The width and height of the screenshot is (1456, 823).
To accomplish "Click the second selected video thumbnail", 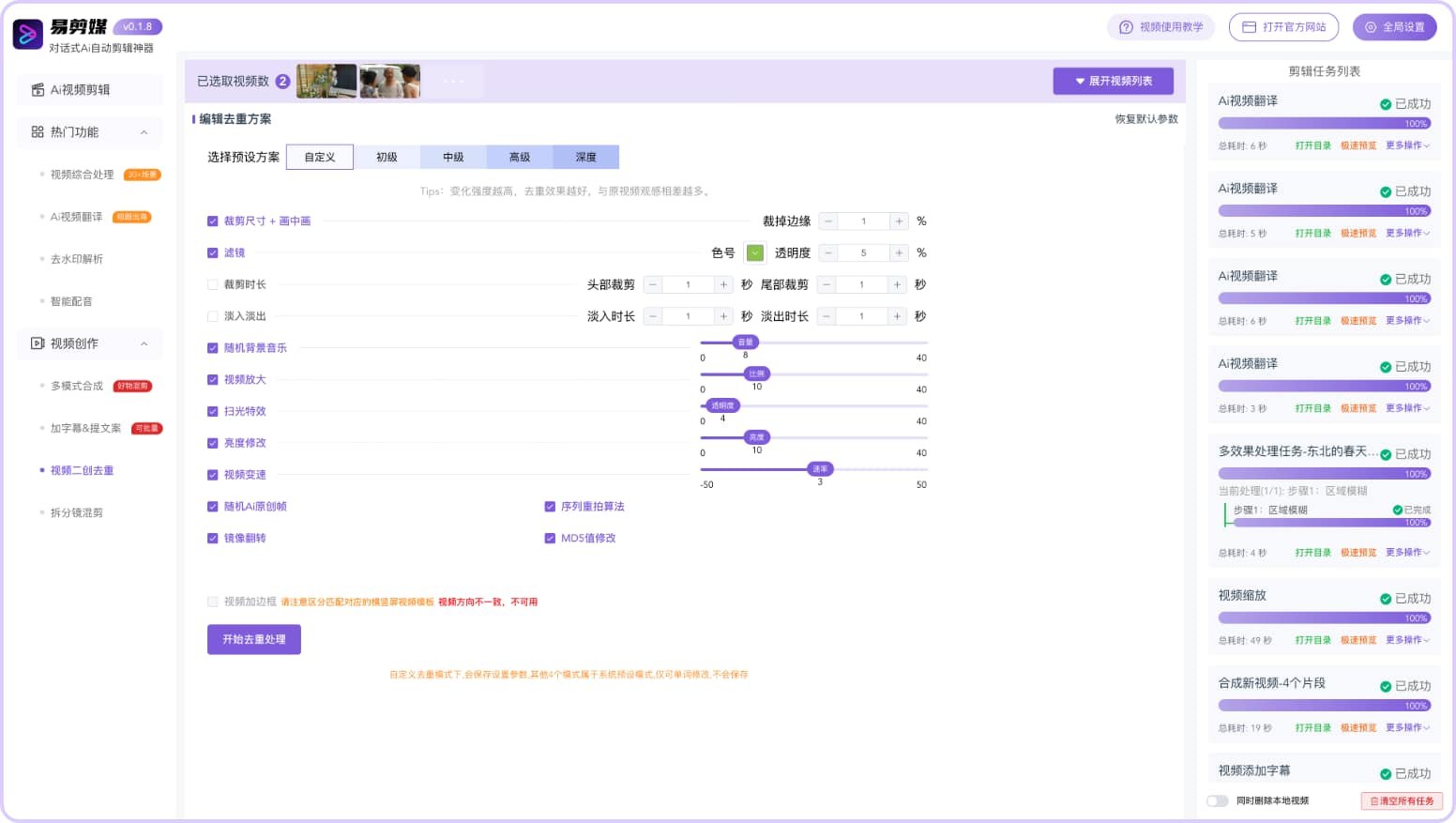I will click(390, 82).
